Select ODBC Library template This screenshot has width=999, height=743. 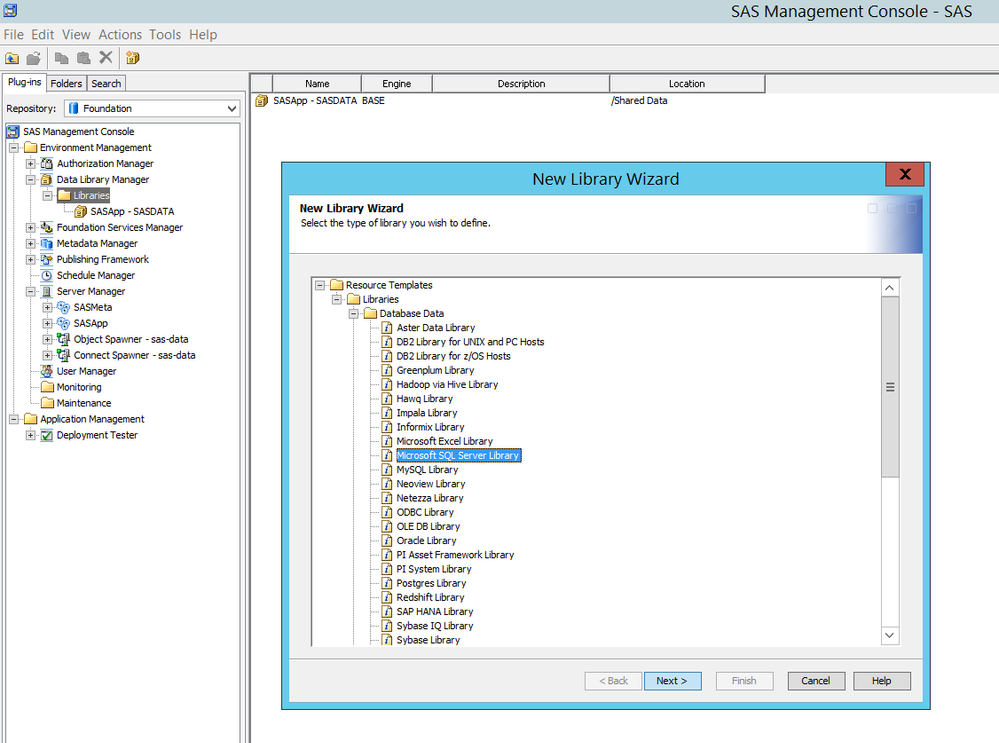(x=425, y=512)
